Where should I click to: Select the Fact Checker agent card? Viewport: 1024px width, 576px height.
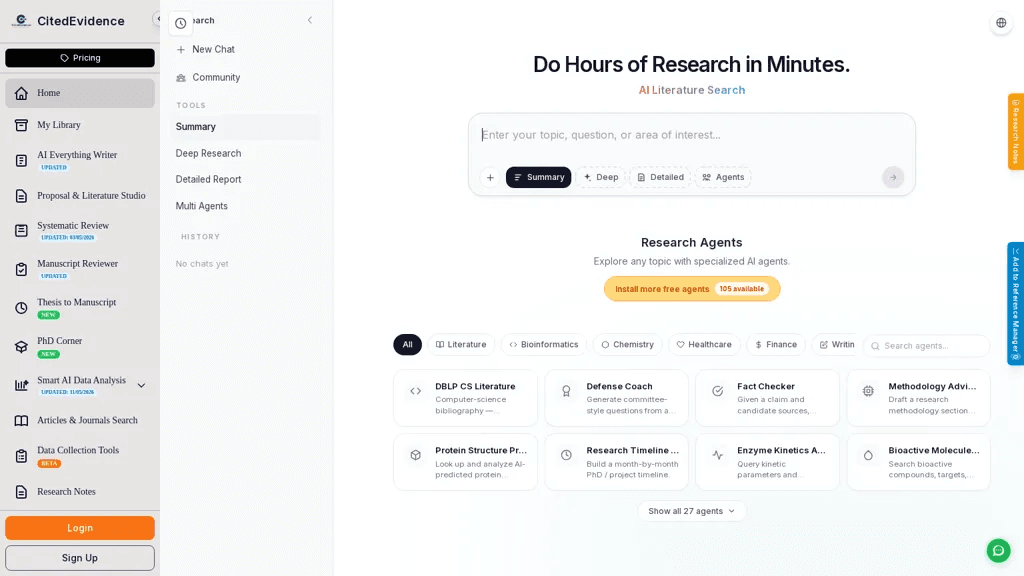tap(767, 398)
